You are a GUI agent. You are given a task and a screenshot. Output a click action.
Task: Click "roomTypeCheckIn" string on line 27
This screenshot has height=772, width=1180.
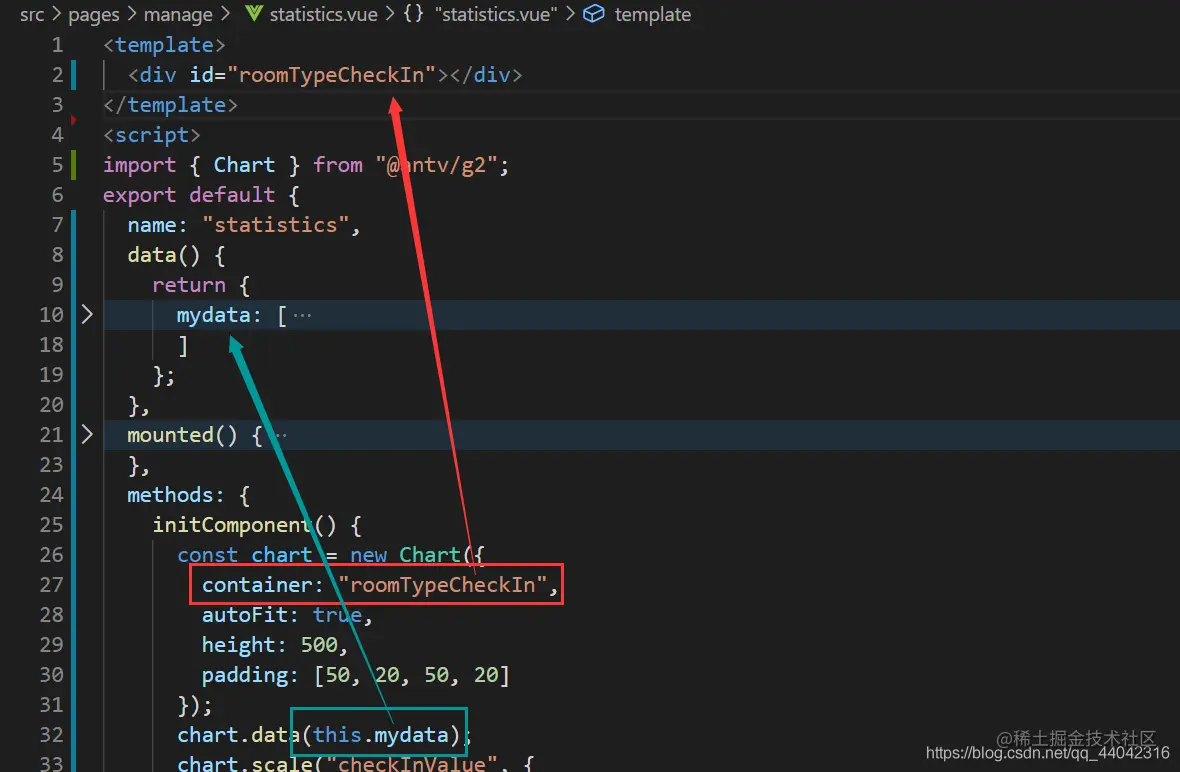(442, 585)
